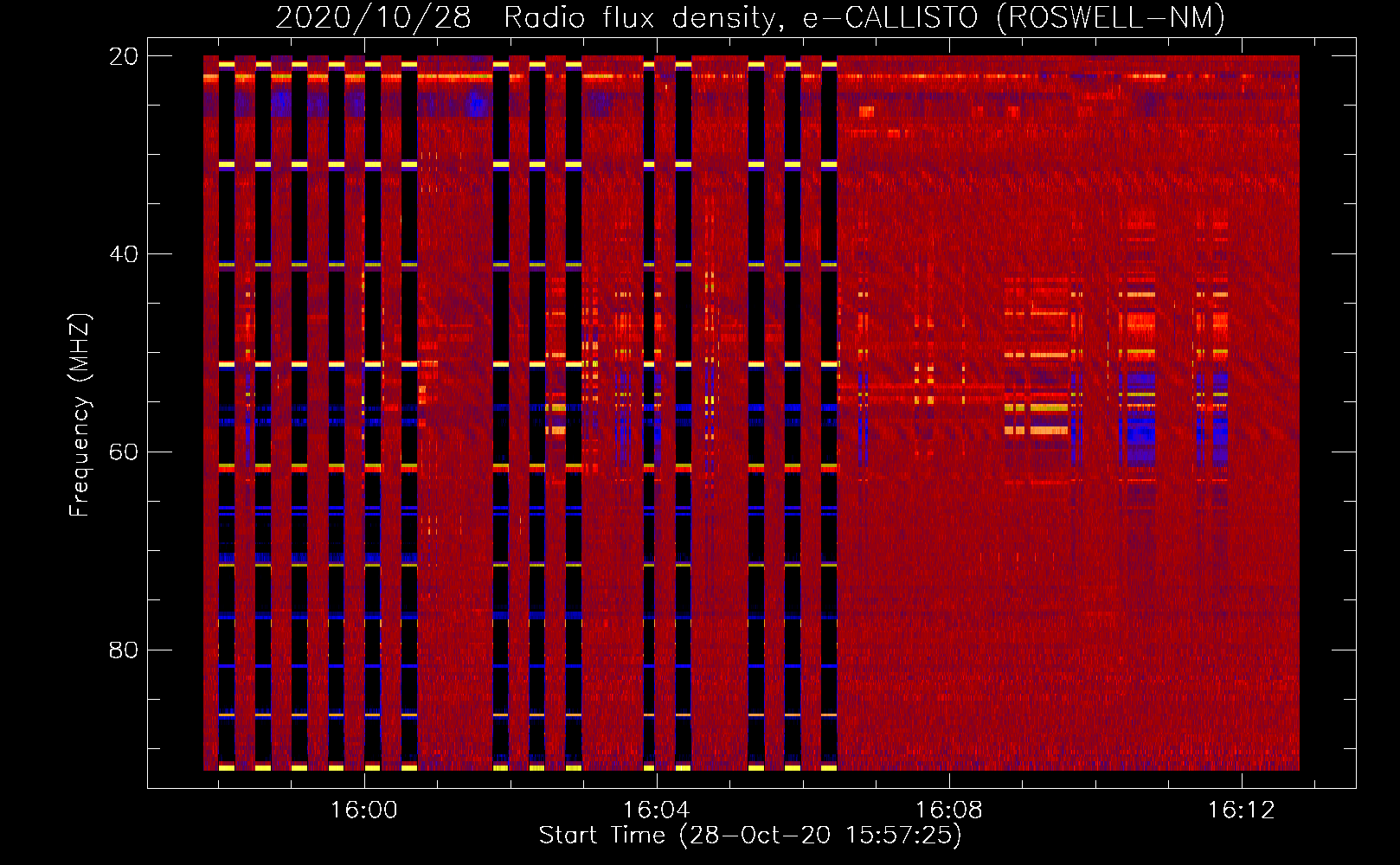Click the 16:04 time tick label

(657, 810)
